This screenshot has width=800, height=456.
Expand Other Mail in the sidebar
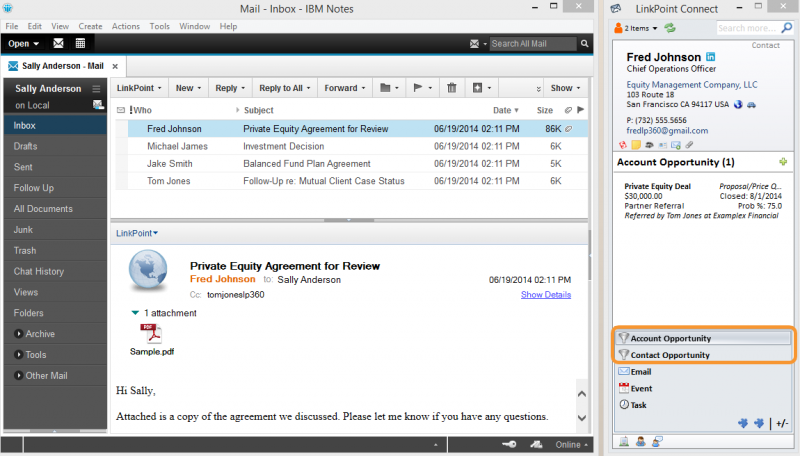coord(18,375)
